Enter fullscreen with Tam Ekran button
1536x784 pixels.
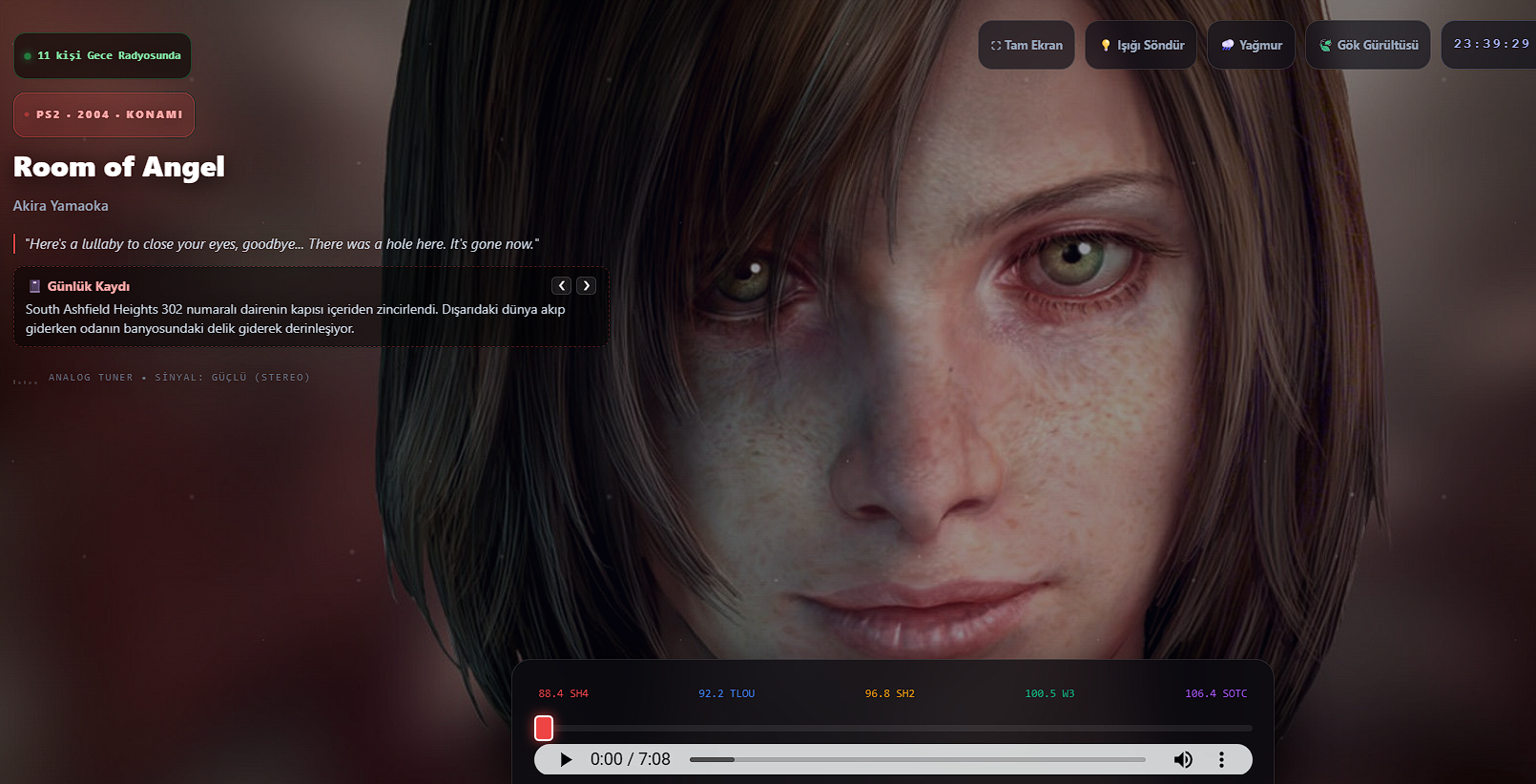(x=1027, y=45)
